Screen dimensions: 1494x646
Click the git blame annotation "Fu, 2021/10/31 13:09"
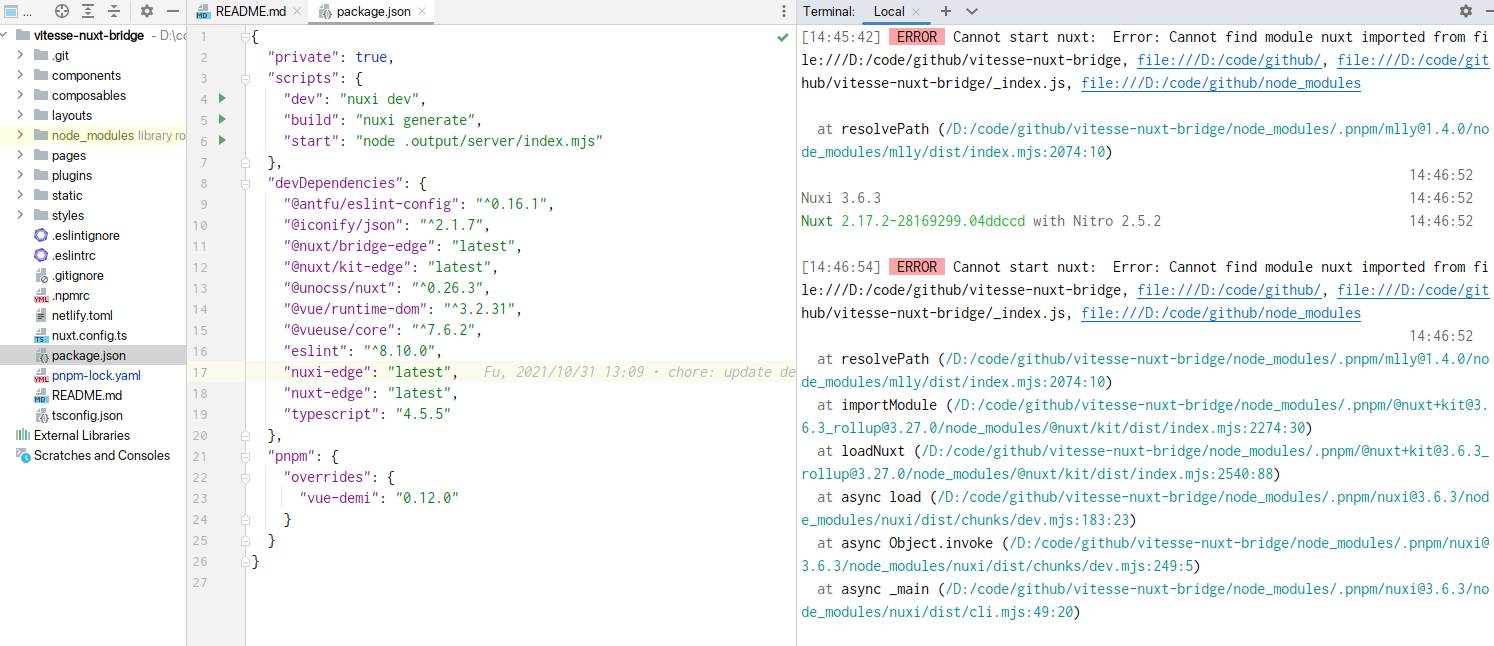563,372
